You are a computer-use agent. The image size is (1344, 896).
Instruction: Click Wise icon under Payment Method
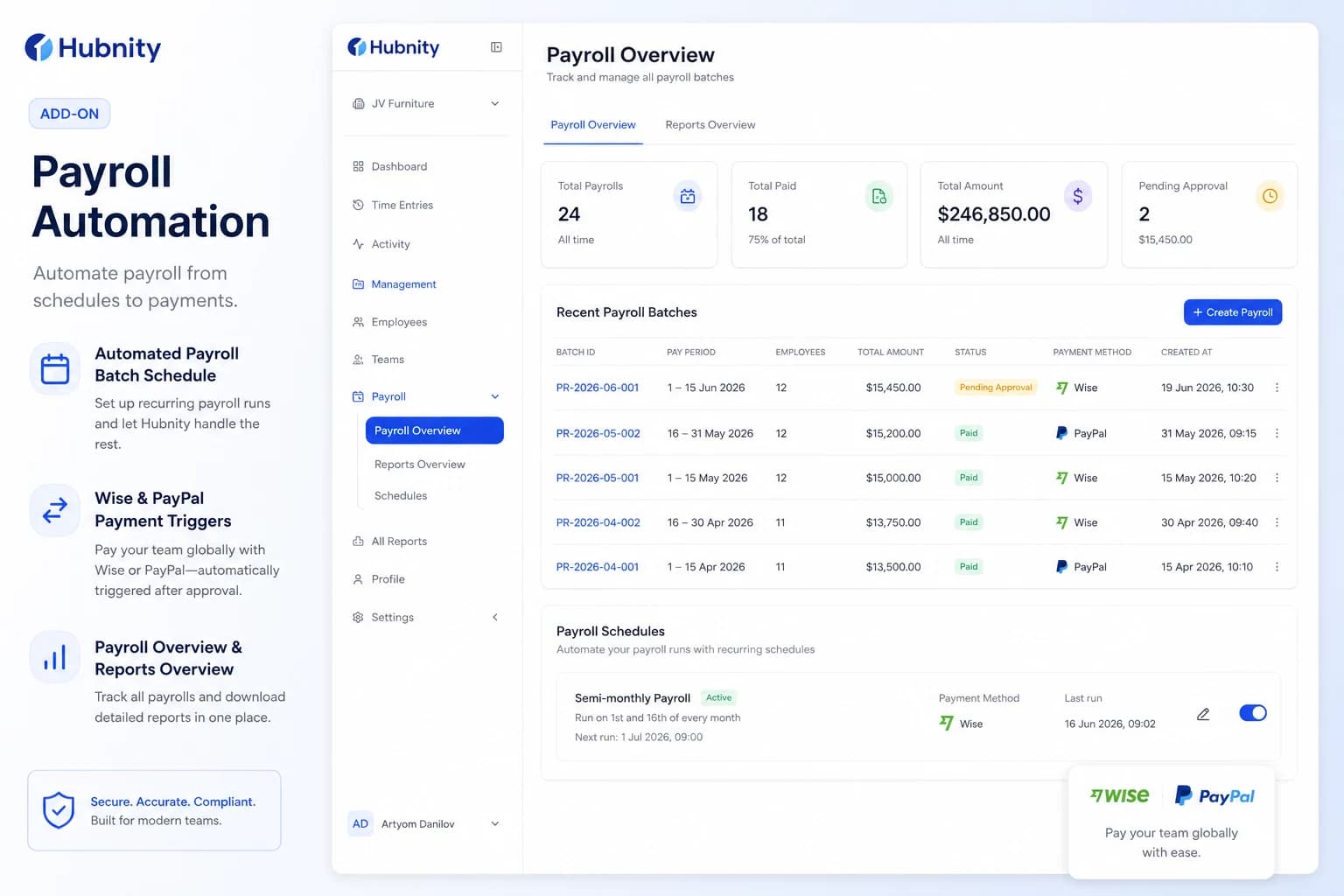(947, 723)
